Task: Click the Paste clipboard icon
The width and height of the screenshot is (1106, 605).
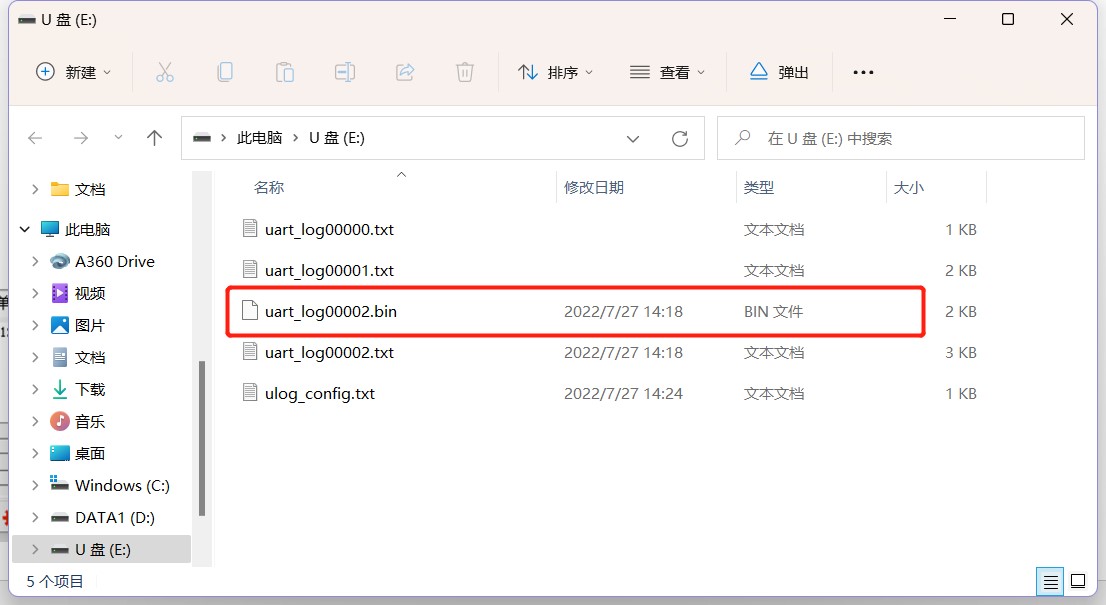Action: click(x=285, y=72)
